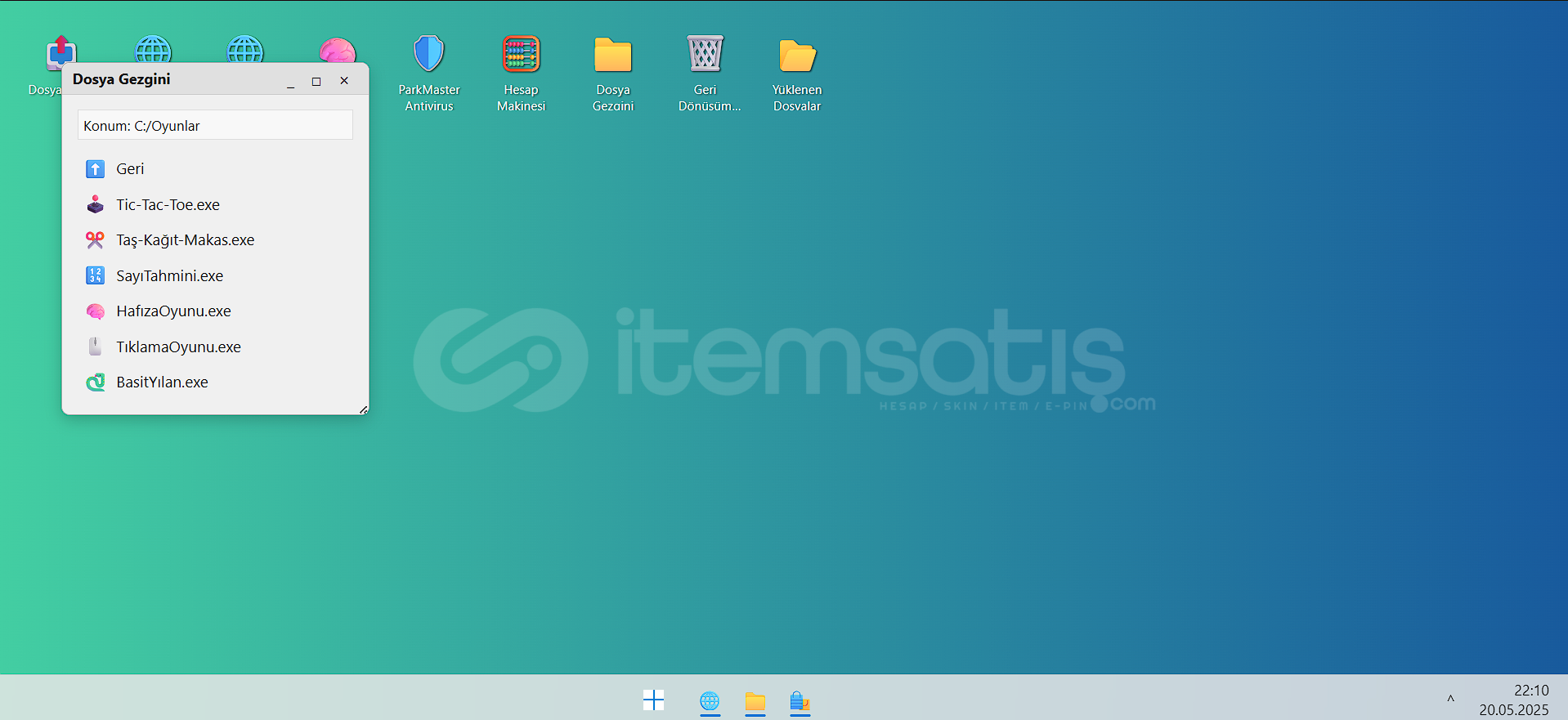Image resolution: width=1568 pixels, height=720 pixels.
Task: Click the 22:10 clock in system tray
Action: point(1531,691)
